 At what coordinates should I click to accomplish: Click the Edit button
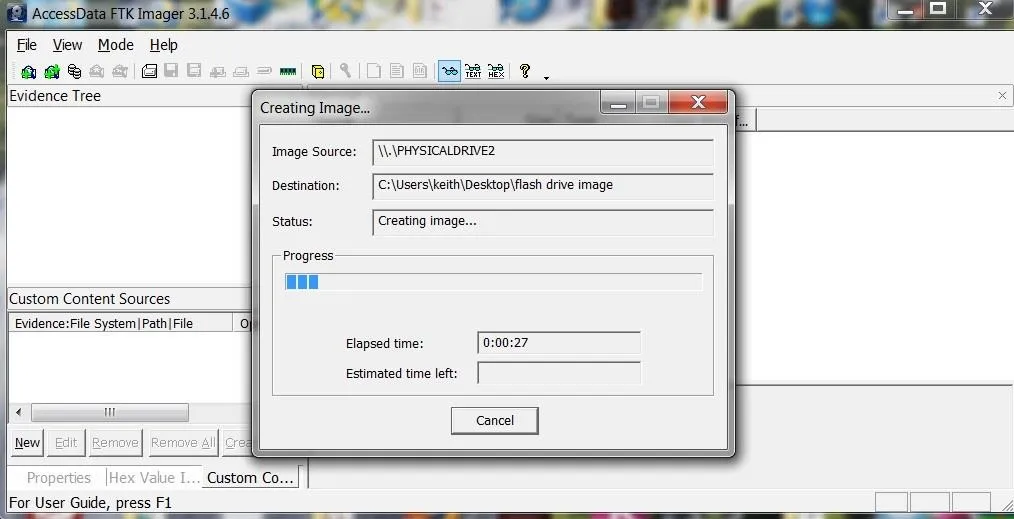(66, 443)
